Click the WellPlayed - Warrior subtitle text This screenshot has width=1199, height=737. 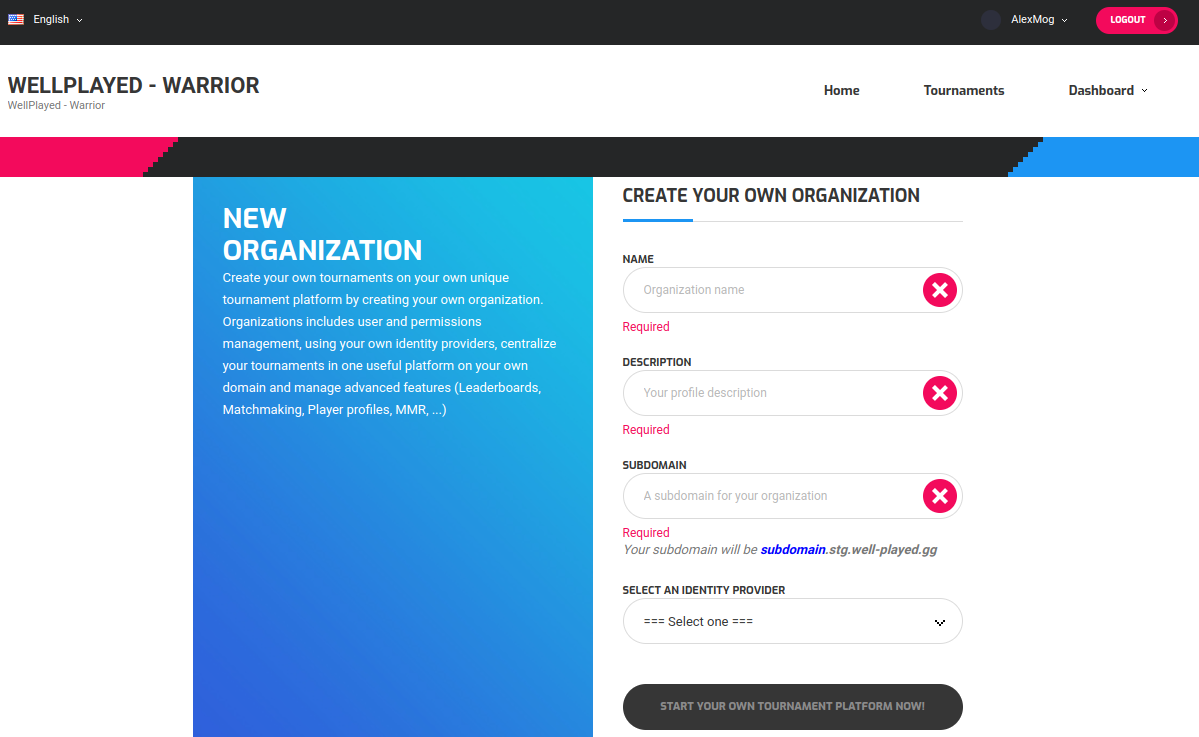point(56,105)
